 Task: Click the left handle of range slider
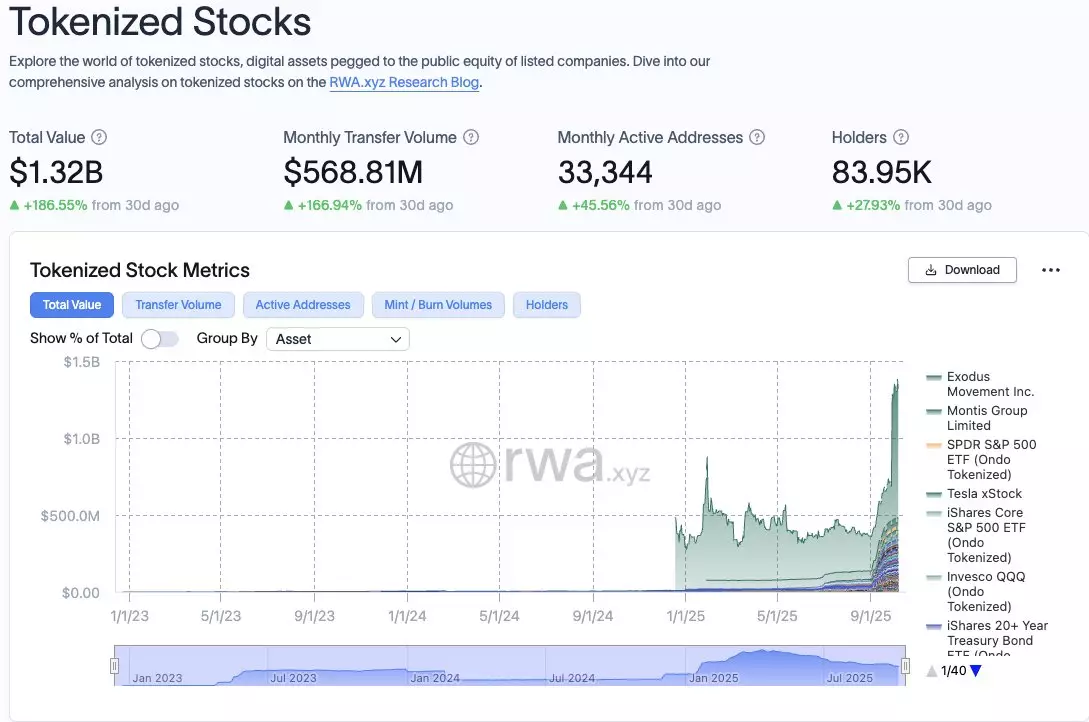click(115, 666)
